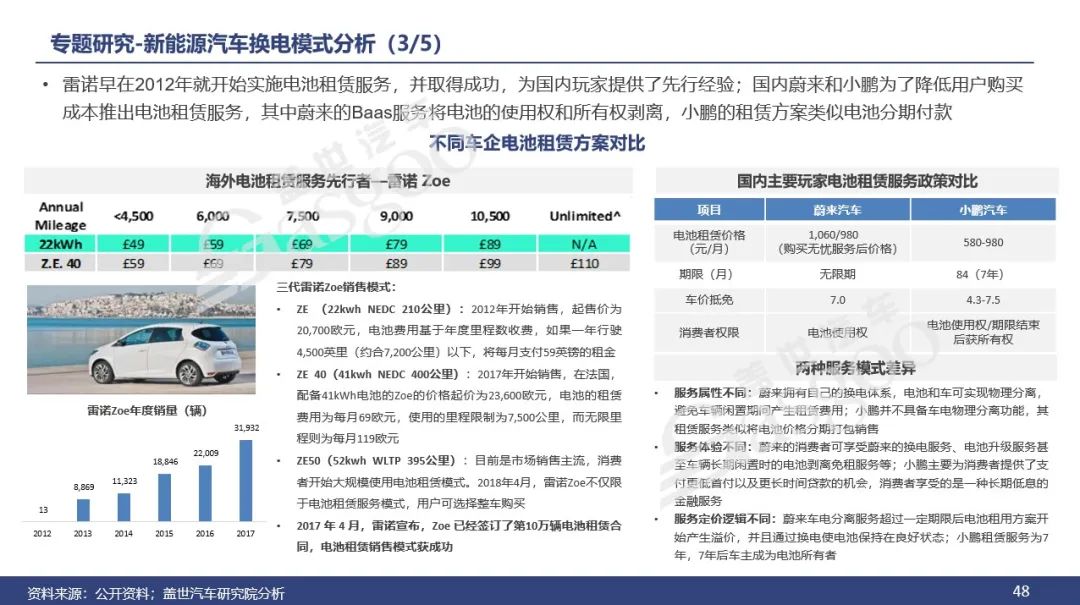
Task: Click the white Renault Zoe car photo
Action: [x=141, y=340]
